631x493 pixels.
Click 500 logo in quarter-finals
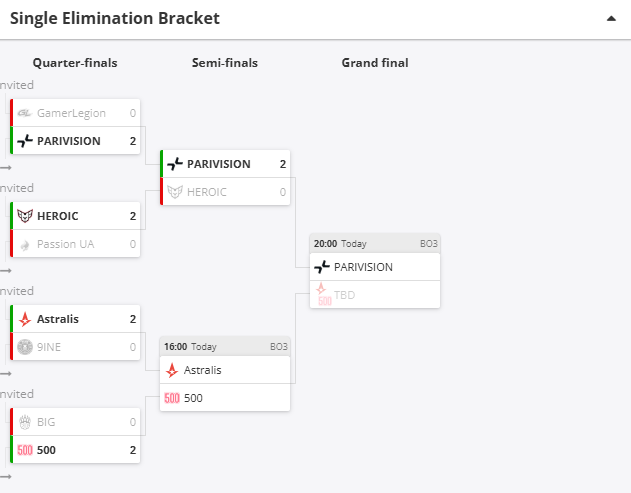(x=25, y=450)
